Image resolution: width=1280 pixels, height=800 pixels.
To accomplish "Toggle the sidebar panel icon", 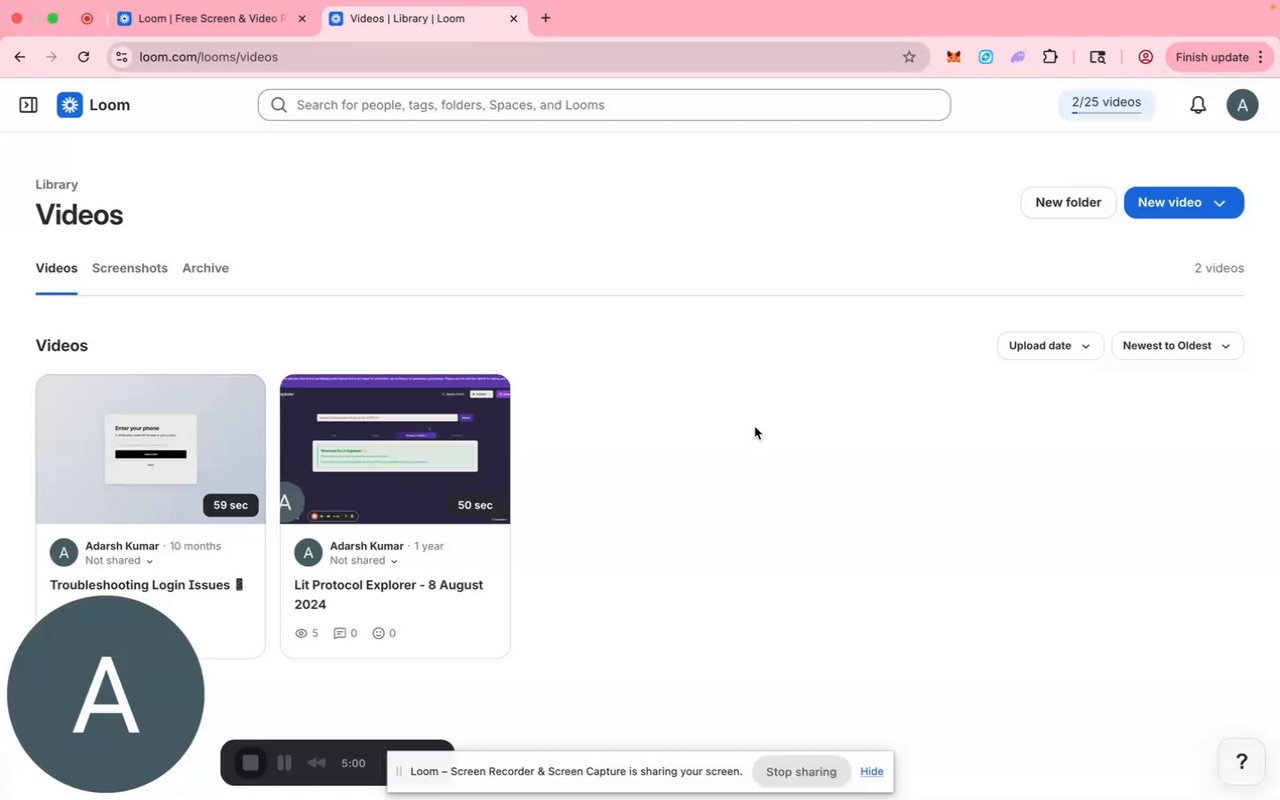I will [28, 105].
